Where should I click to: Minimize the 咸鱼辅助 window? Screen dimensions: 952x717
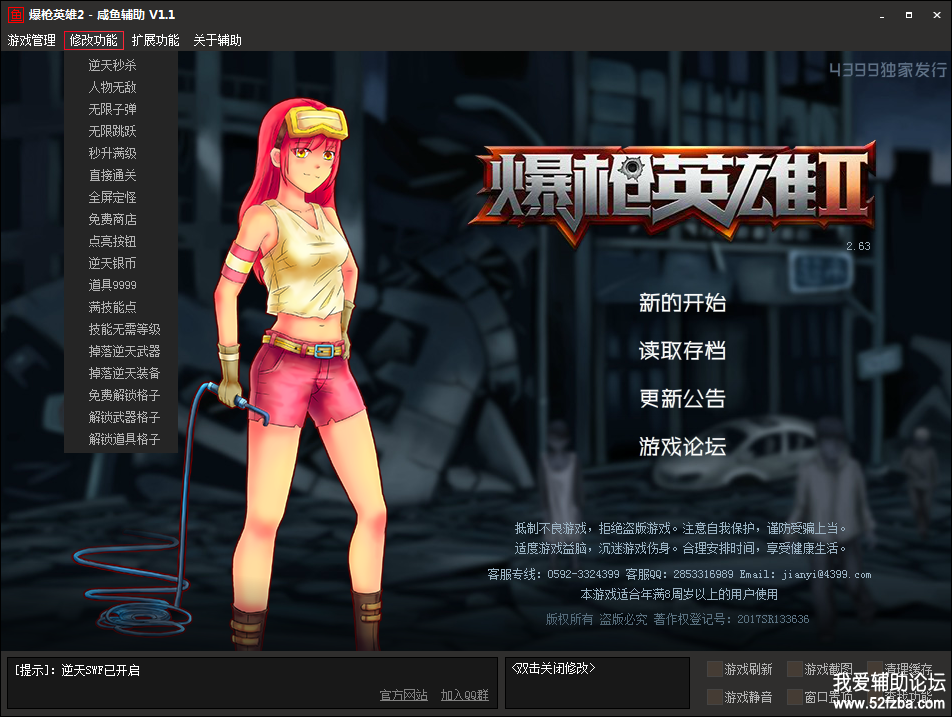tap(882, 15)
